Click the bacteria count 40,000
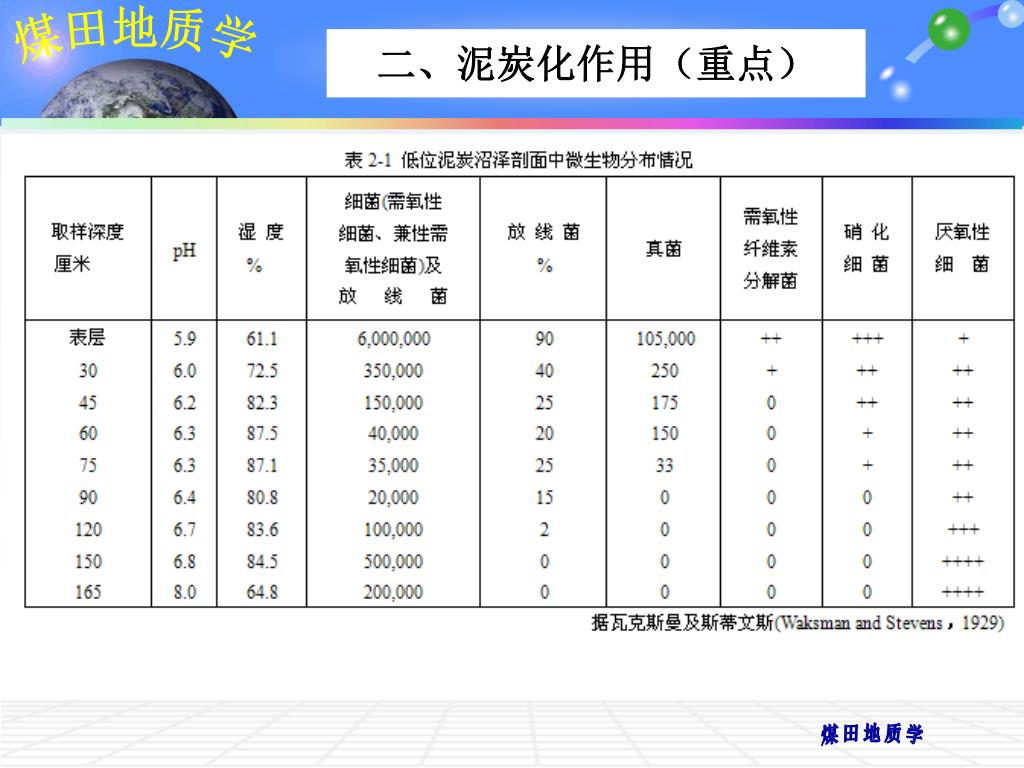1024x768 pixels. (x=393, y=434)
